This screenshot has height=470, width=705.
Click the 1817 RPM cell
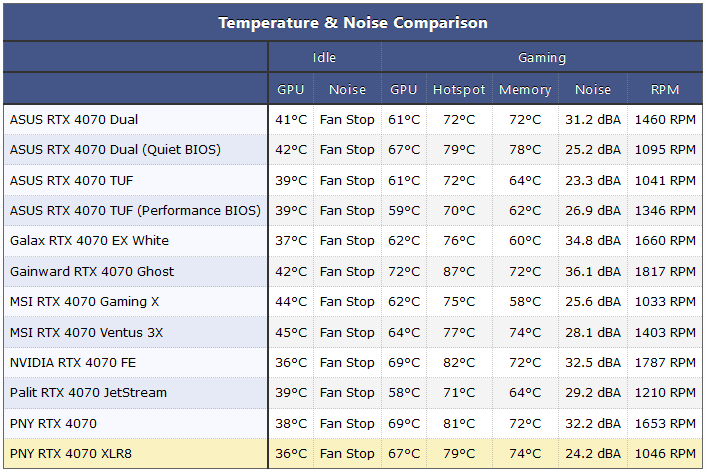tap(665, 271)
